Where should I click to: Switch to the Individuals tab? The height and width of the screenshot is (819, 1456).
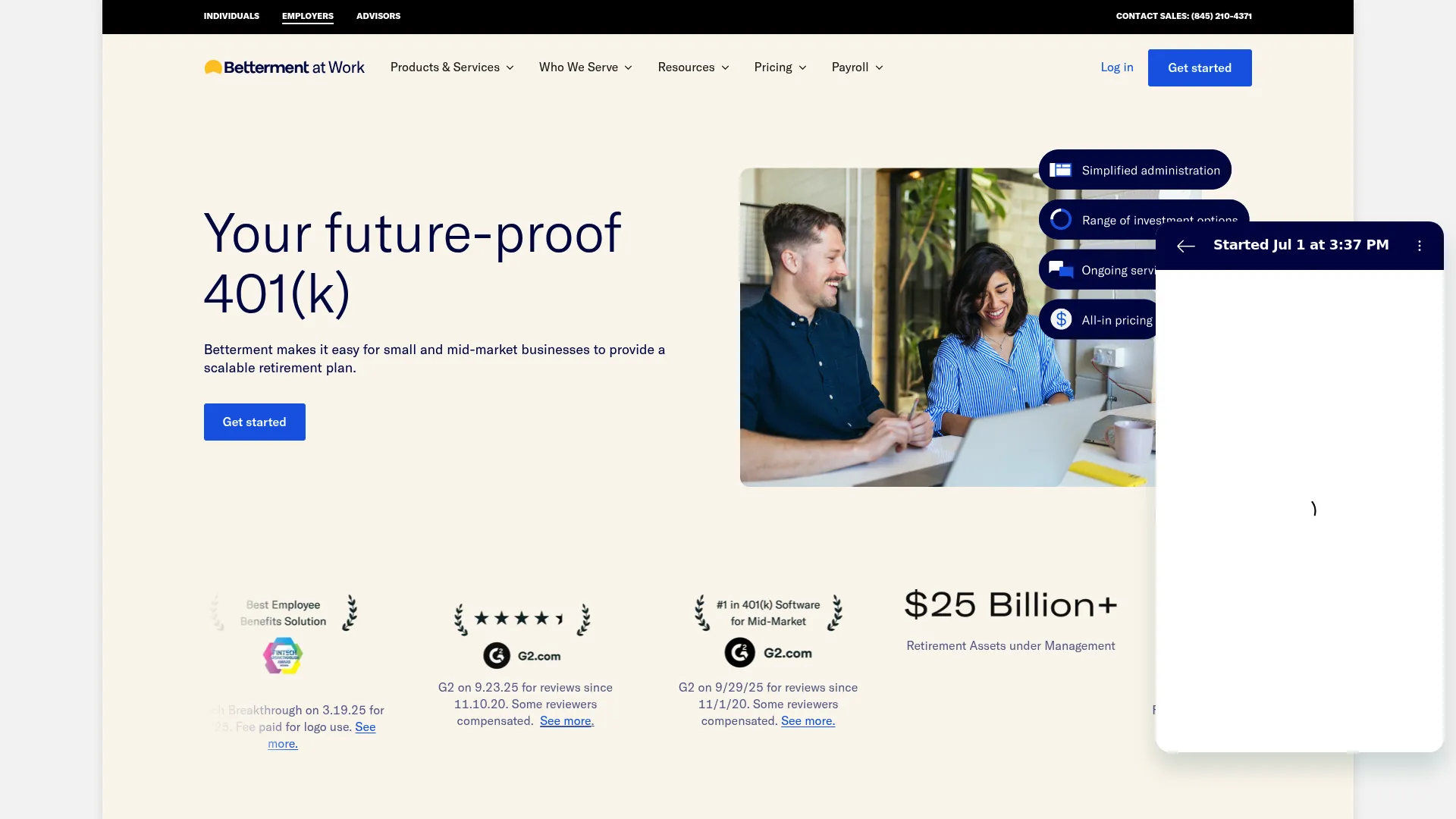231,16
